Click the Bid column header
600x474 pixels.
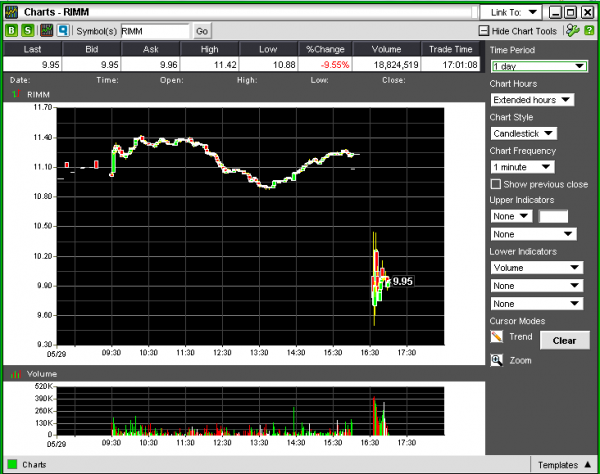[x=91, y=49]
